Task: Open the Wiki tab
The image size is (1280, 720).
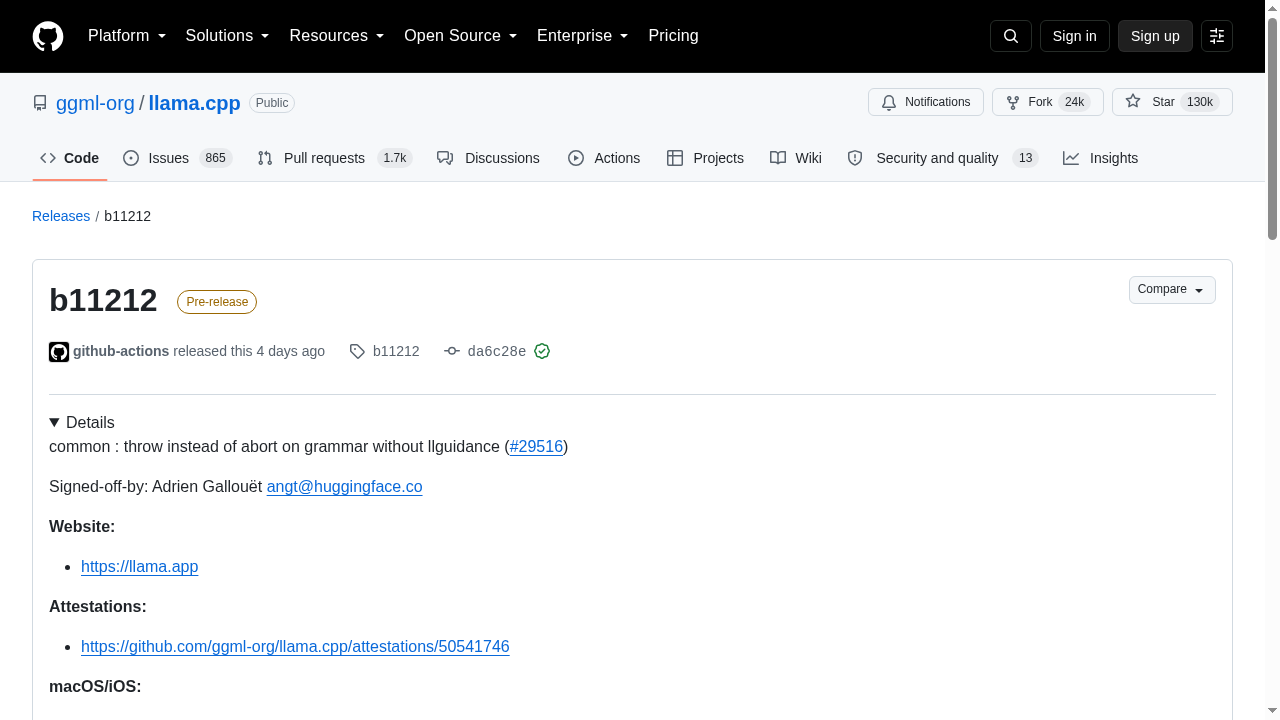Action: point(796,158)
